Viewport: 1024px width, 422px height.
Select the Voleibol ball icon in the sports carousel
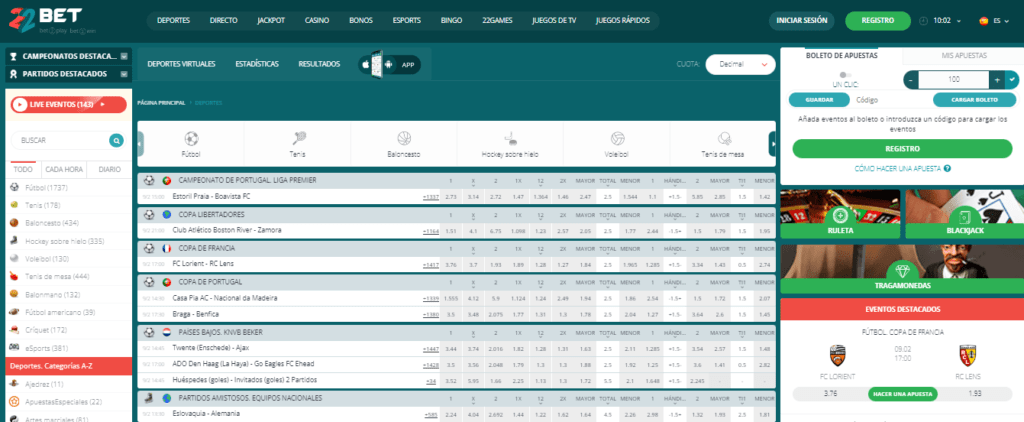pos(617,138)
